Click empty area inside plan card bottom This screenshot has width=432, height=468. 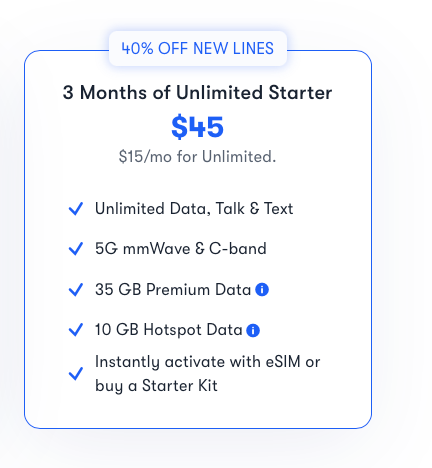point(197,413)
